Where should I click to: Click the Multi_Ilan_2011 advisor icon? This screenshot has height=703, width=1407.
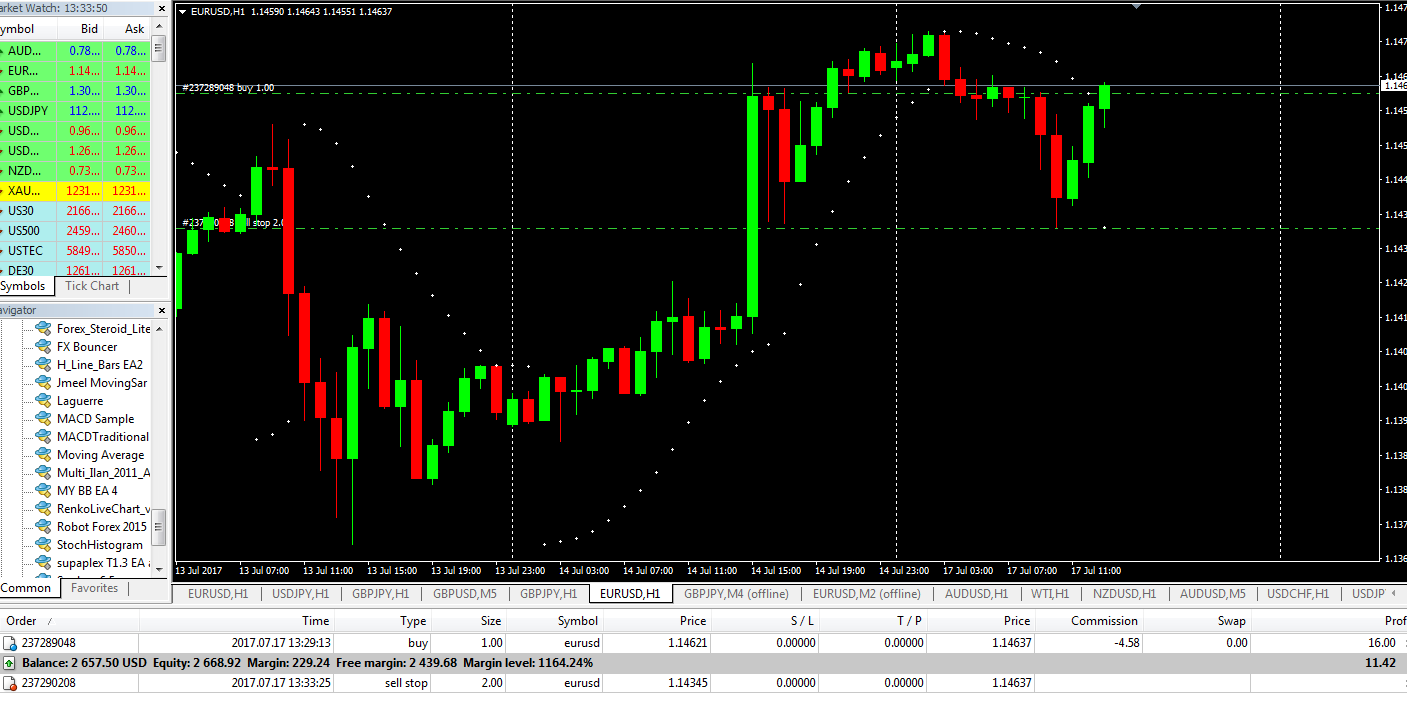coord(43,472)
